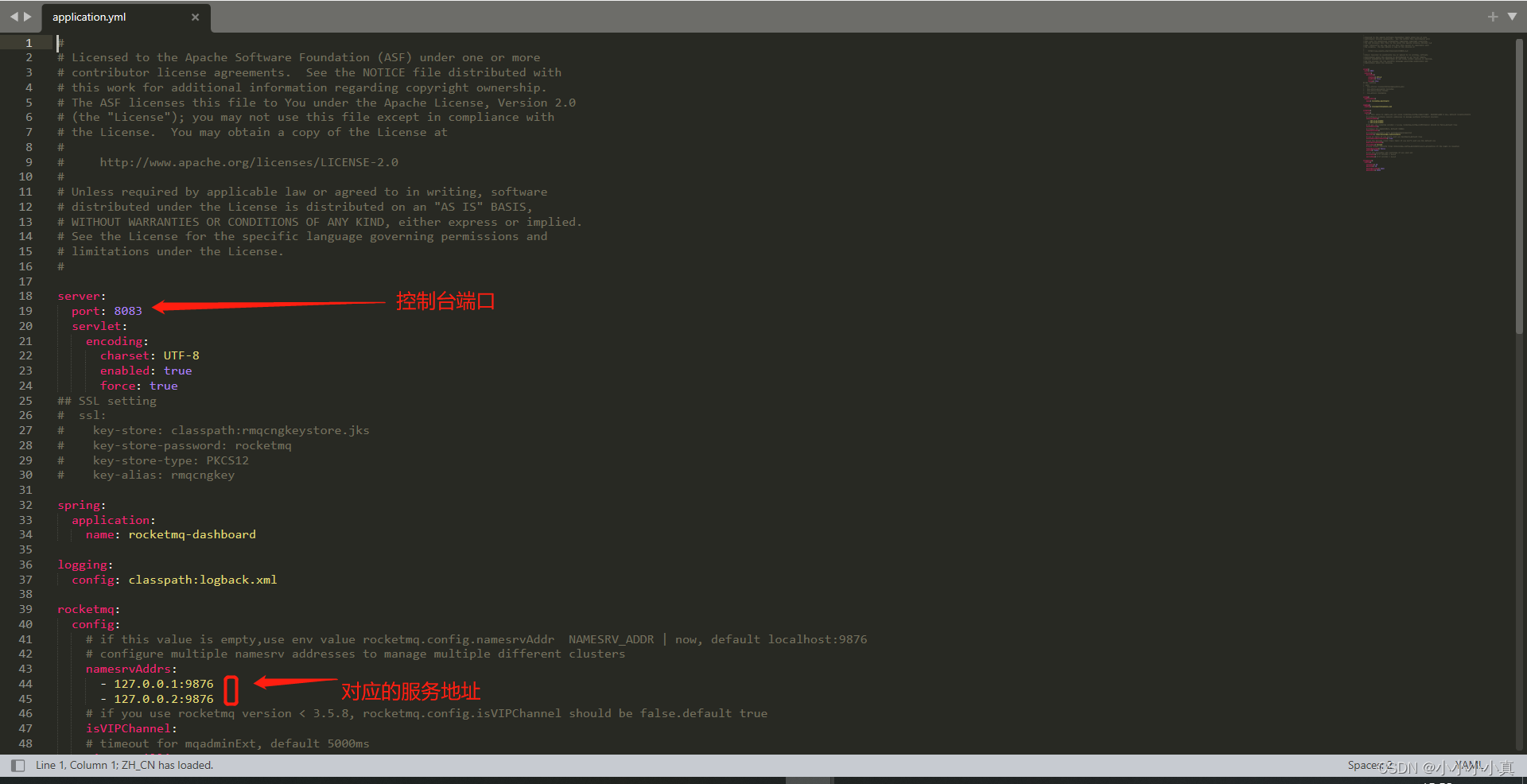This screenshot has width=1527, height=784.
Task: Click the 'limitations under the License' comment
Action: point(170,251)
